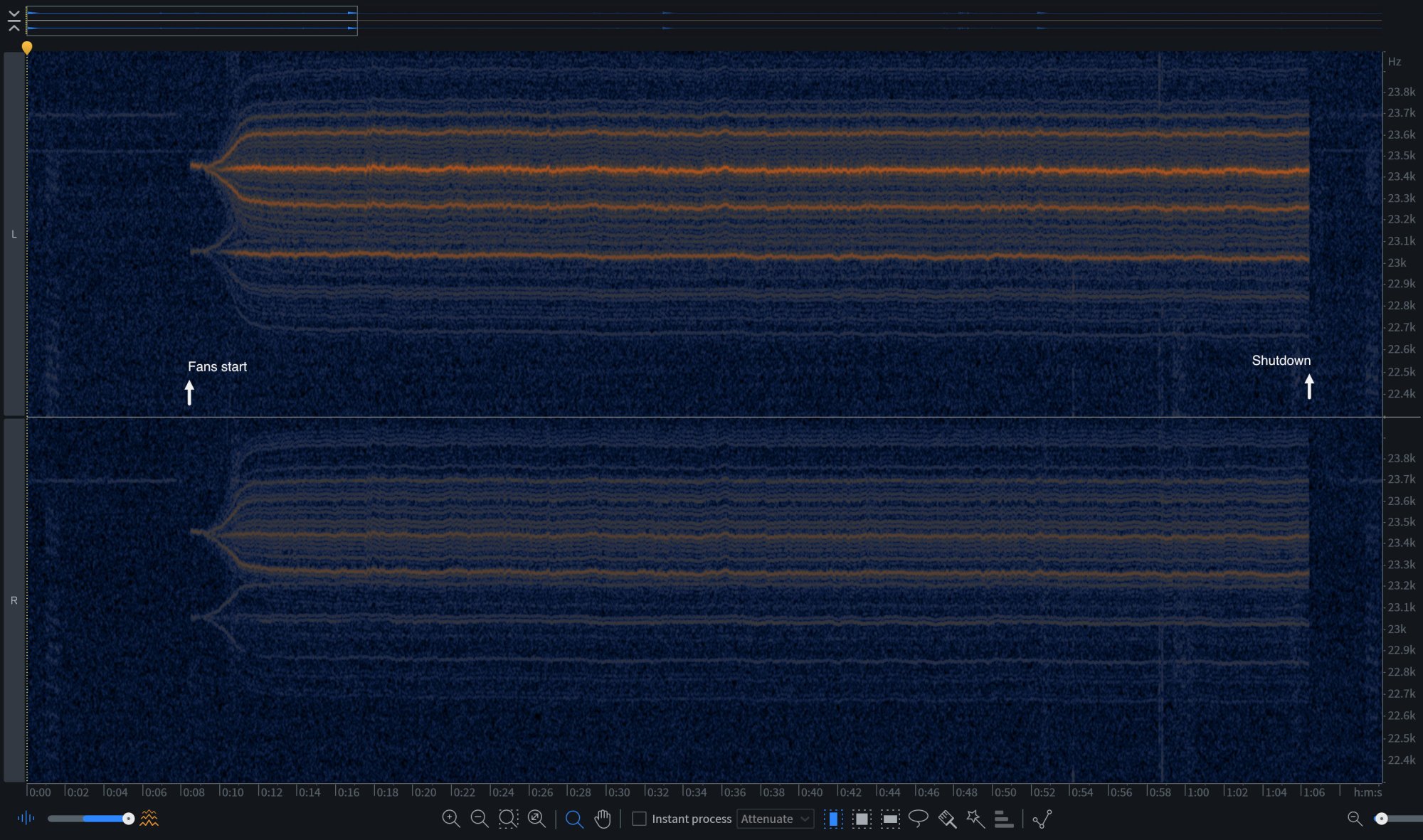The image size is (1423, 840).
Task: Click the frequency zoom slider handle
Action: tap(1381, 819)
